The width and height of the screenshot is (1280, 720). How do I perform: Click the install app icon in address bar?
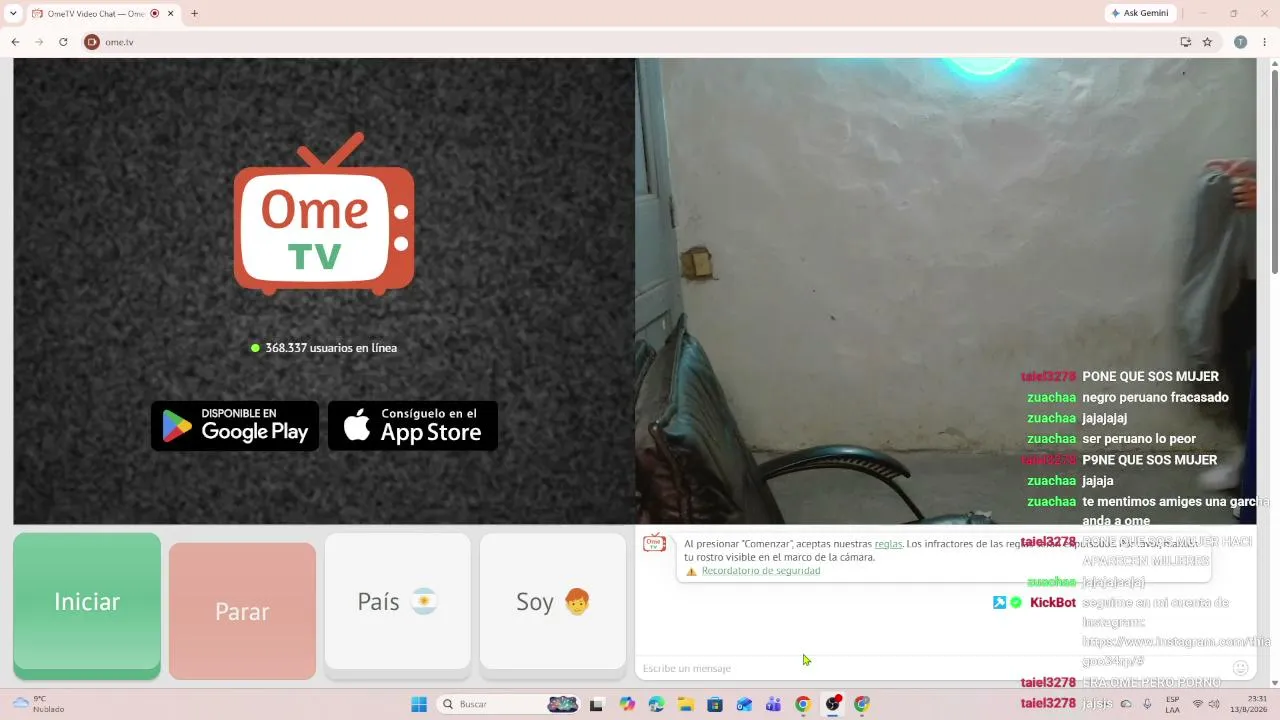pos(1186,42)
